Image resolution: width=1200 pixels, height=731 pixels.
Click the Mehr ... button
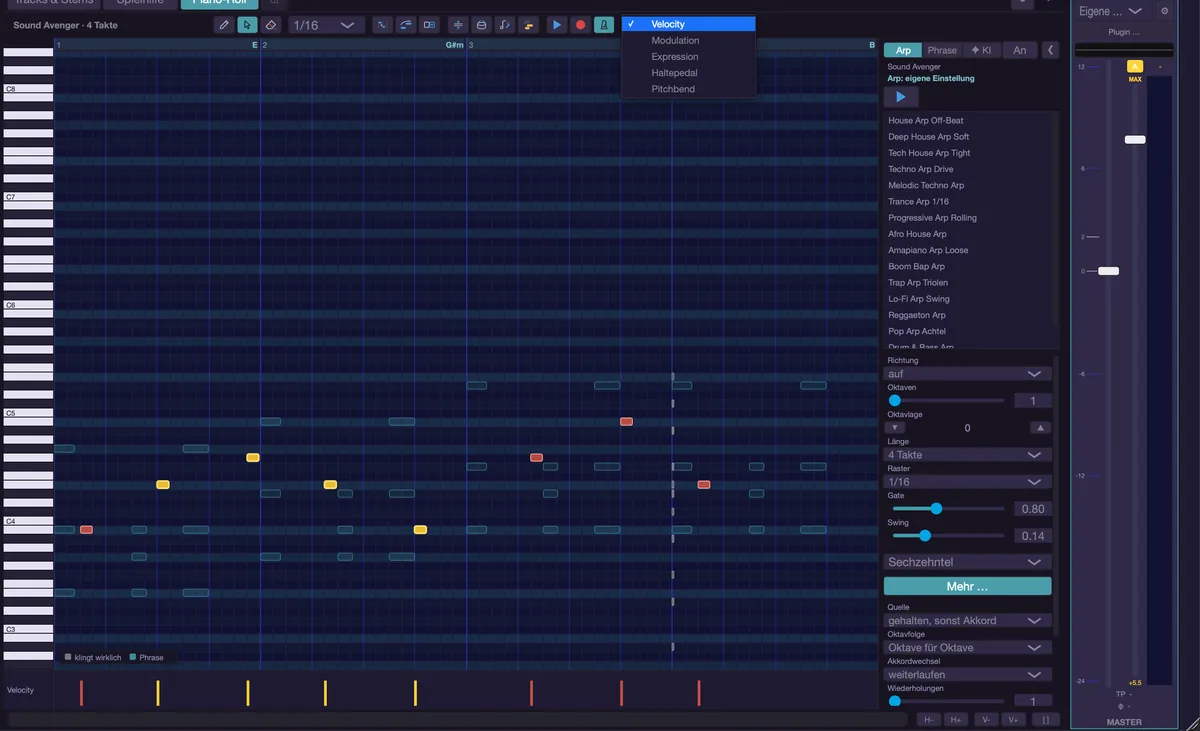[x=967, y=587]
